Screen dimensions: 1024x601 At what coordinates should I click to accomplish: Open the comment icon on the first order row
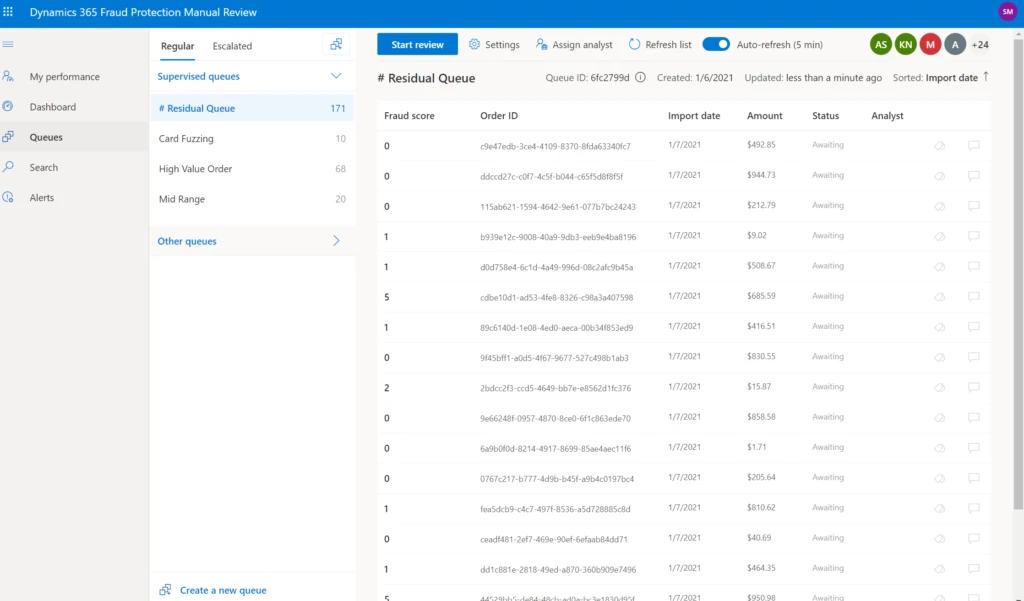point(973,146)
